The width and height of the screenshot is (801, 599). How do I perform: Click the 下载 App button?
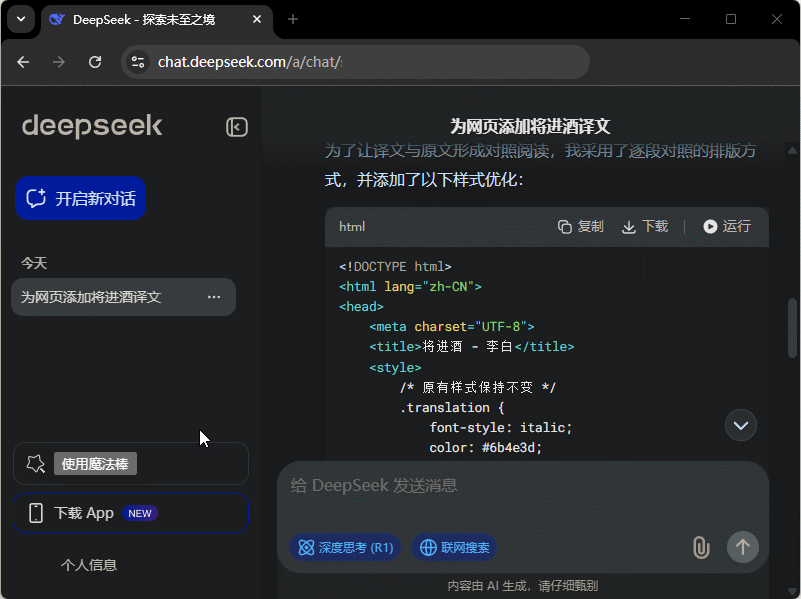130,513
